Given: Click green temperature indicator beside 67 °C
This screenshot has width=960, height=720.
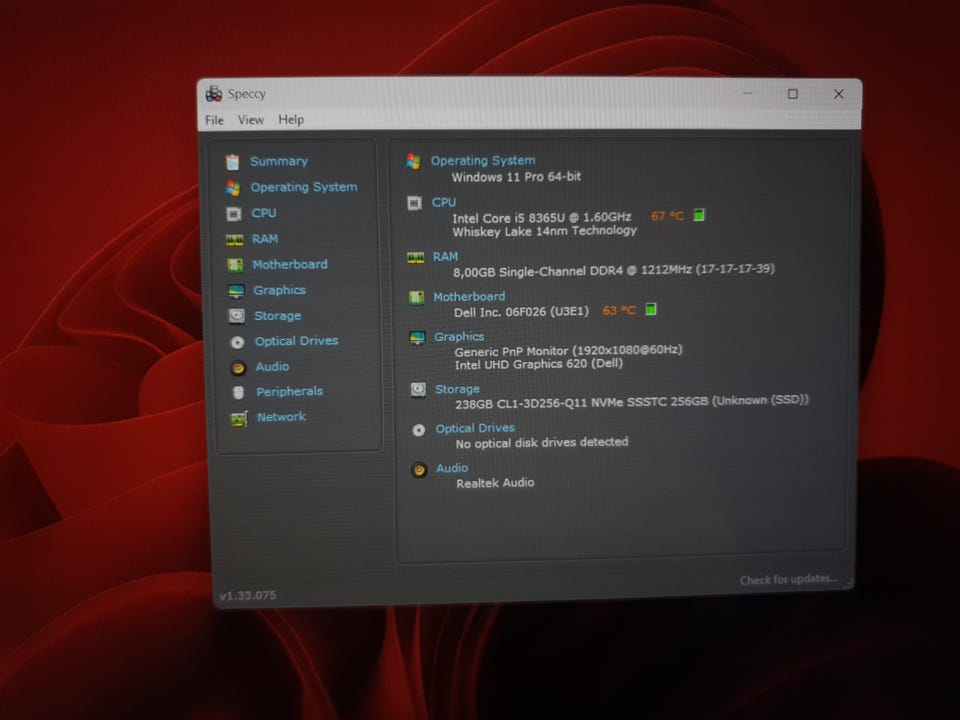Looking at the screenshot, I should 699,215.
